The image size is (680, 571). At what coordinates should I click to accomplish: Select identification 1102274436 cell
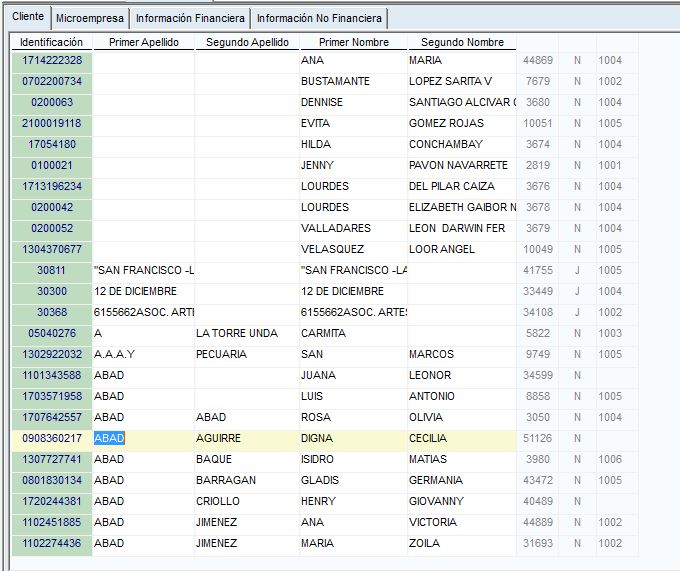52,544
